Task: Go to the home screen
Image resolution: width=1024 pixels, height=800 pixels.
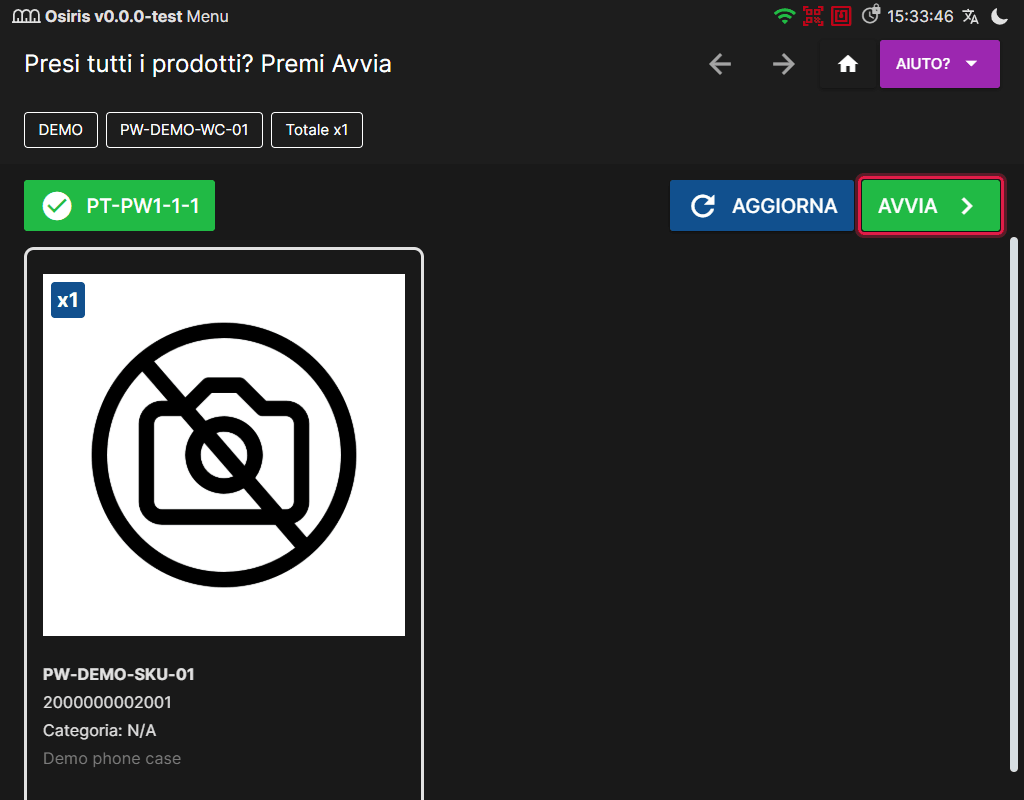Action: click(848, 64)
